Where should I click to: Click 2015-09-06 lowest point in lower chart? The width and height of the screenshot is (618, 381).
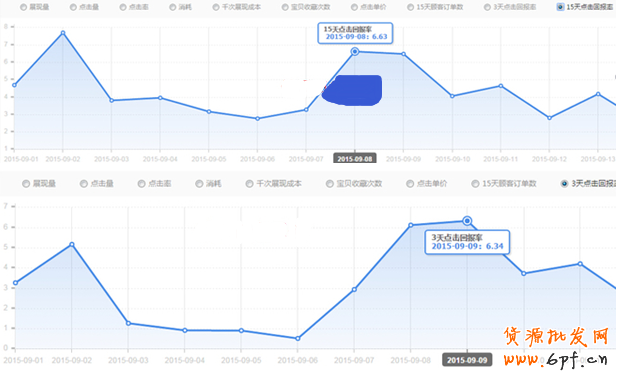(x=298, y=338)
